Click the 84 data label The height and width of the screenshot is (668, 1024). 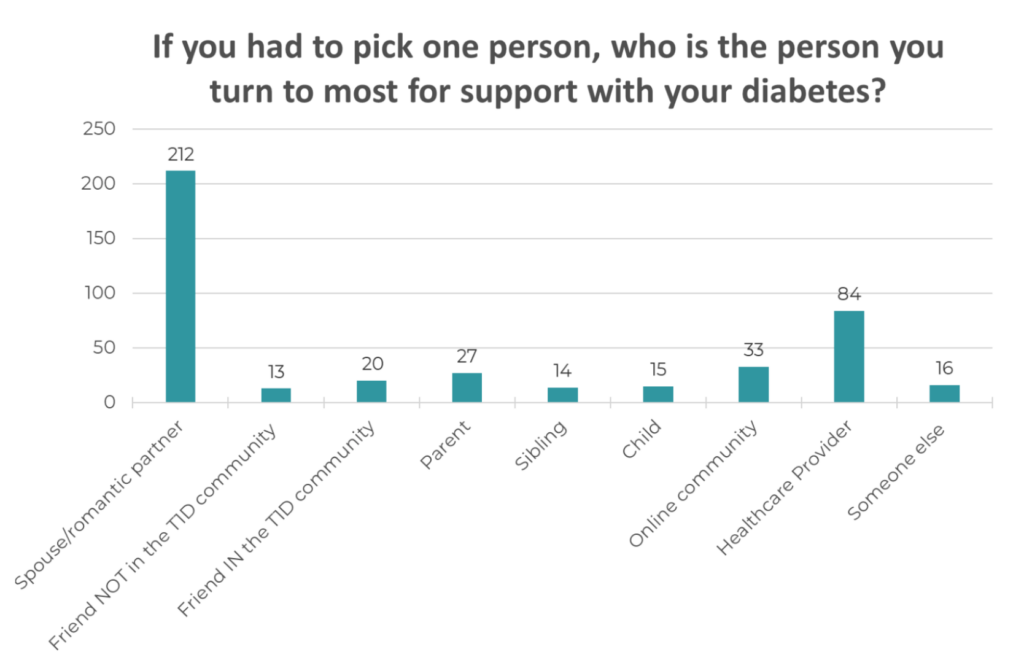click(x=848, y=294)
